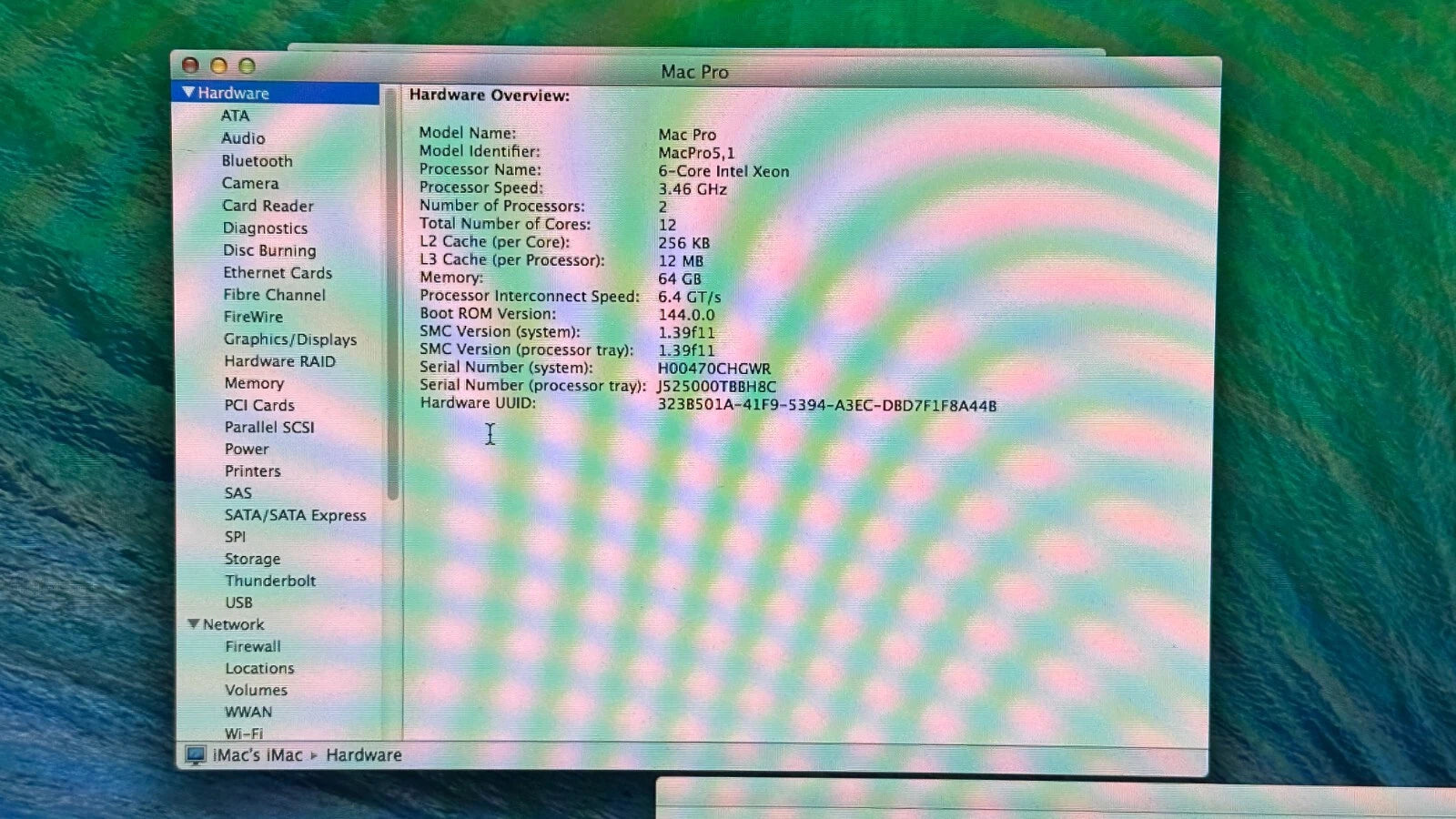The image size is (1456, 819).
Task: Select SAS in the sidebar
Action: tap(238, 492)
